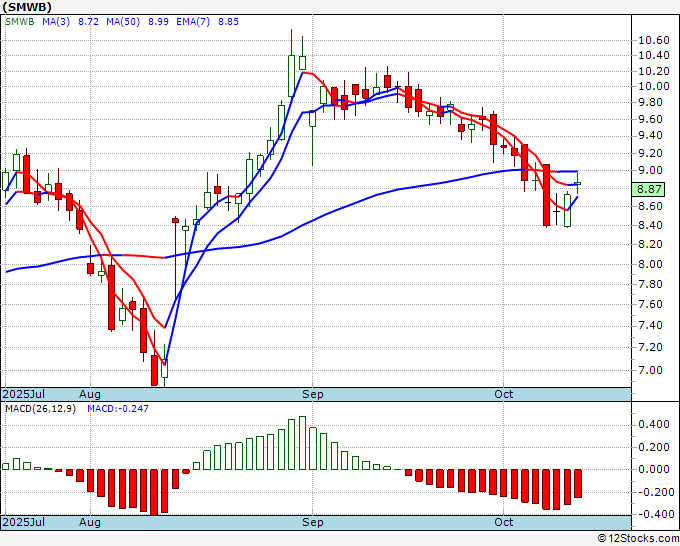This screenshot has width=680, height=546.
Task: Click the MA(50) value 8.99
Action: point(158,22)
